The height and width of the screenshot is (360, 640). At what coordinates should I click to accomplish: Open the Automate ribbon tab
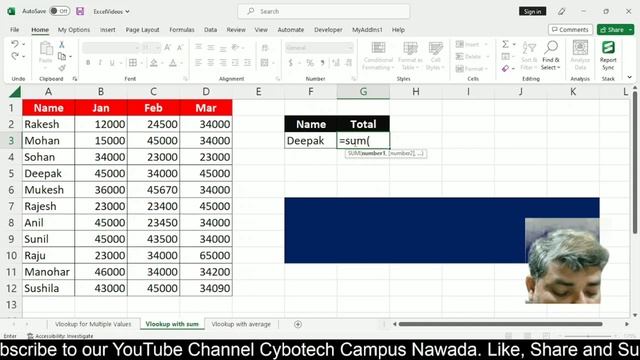click(291, 30)
